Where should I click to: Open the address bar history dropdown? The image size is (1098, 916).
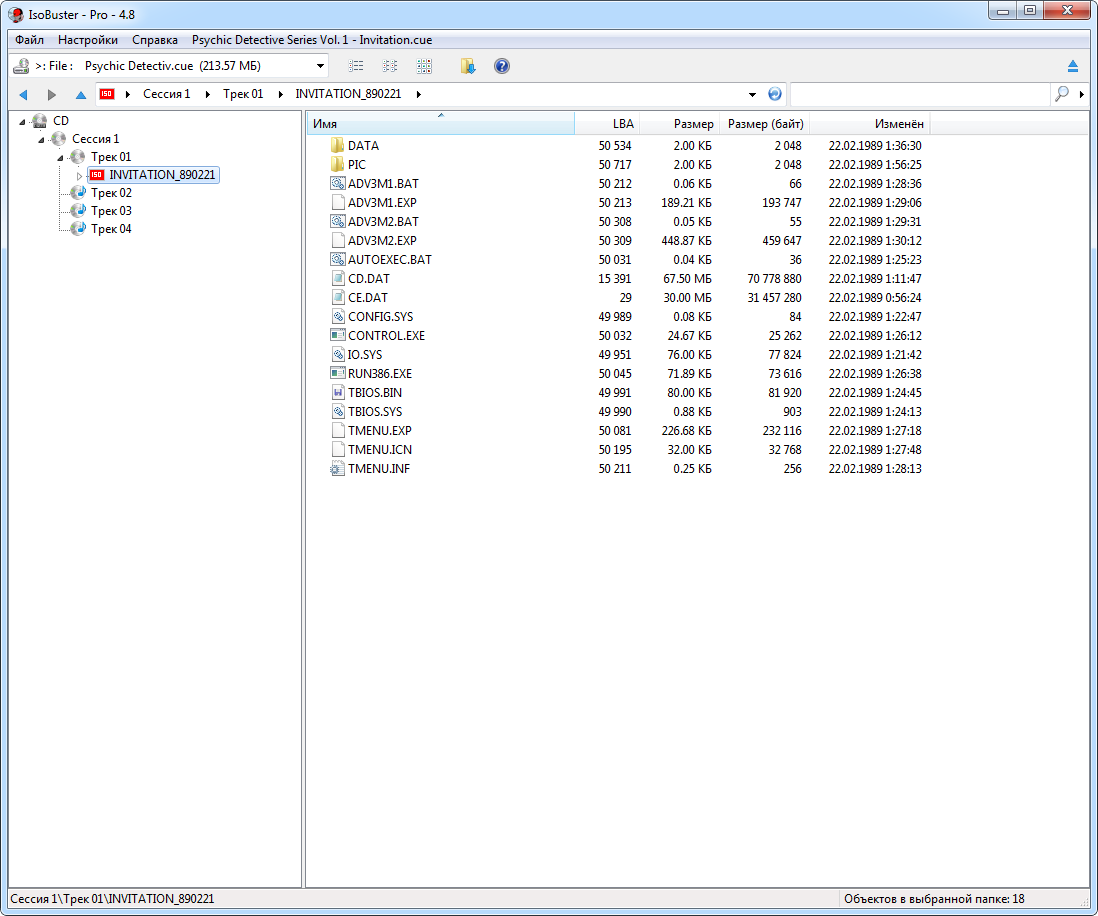[x=752, y=94]
